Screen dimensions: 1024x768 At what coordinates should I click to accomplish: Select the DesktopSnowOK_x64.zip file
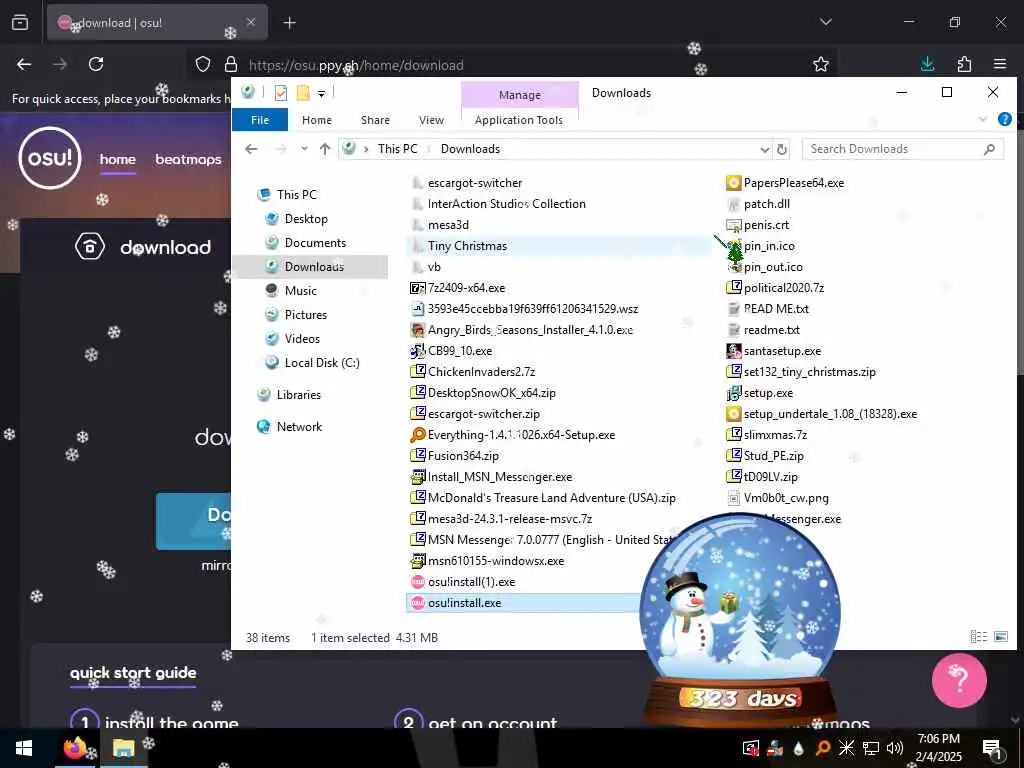click(x=491, y=393)
